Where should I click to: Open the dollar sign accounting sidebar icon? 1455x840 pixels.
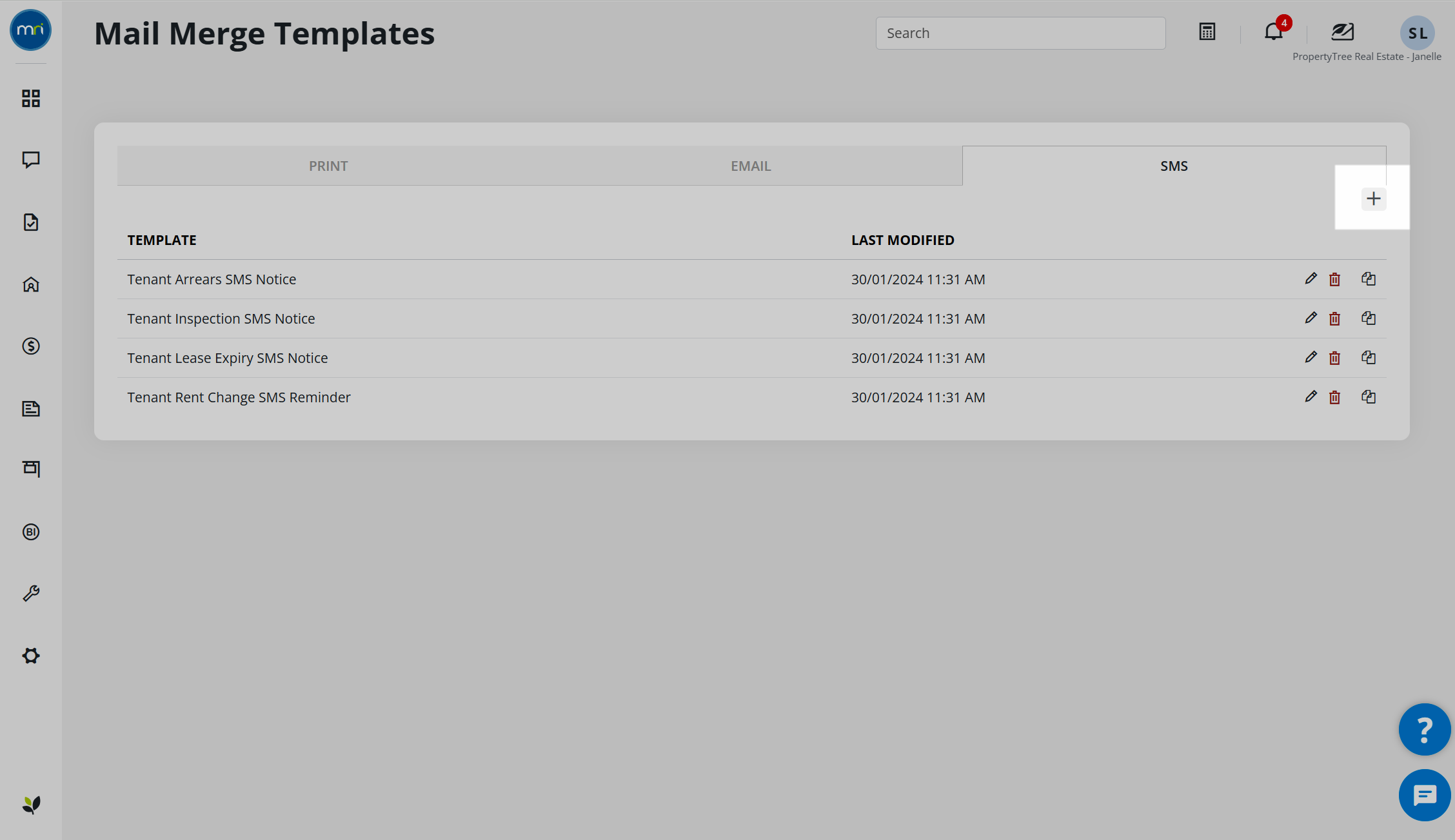pos(31,346)
